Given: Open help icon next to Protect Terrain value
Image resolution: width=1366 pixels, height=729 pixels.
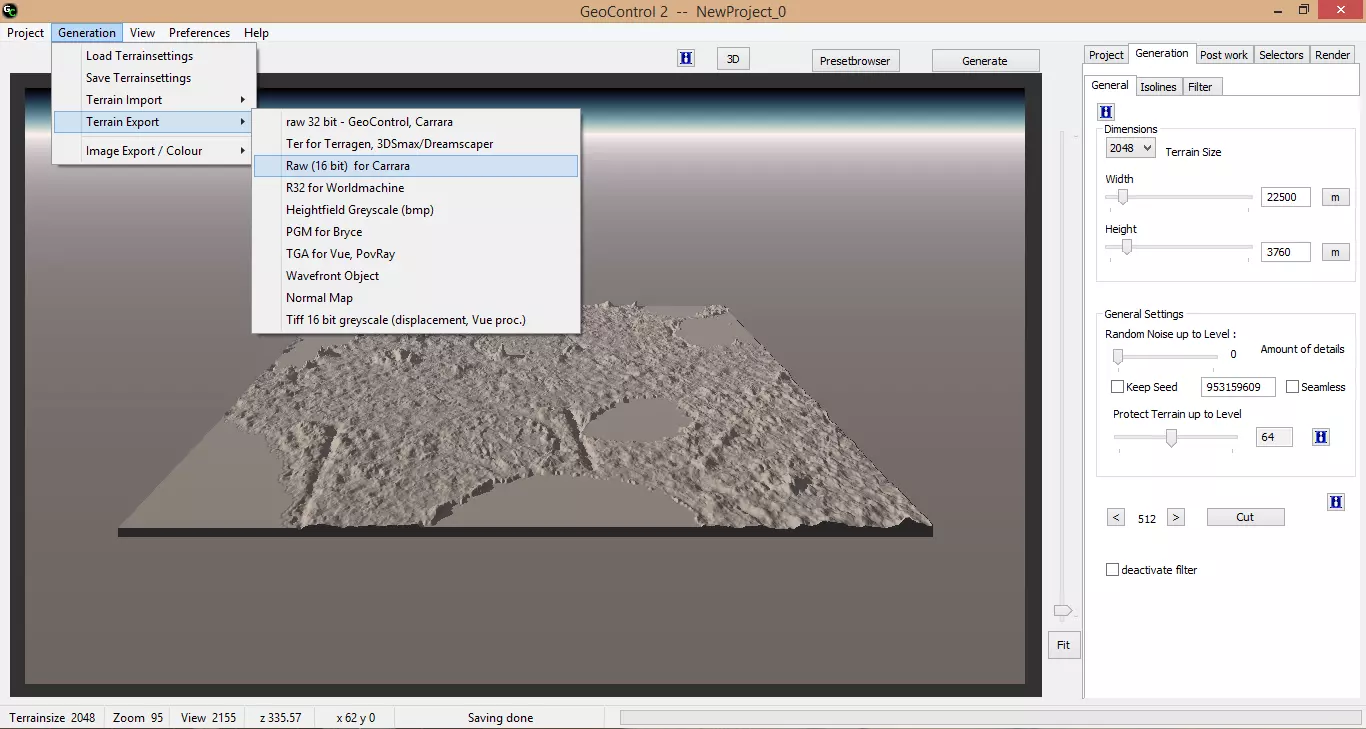Looking at the screenshot, I should tap(1320, 437).
